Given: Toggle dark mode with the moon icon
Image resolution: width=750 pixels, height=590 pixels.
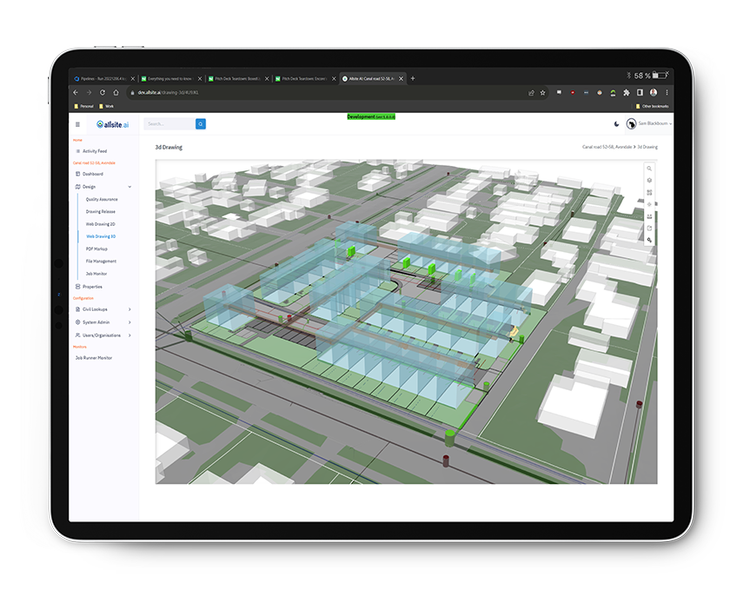Looking at the screenshot, I should point(616,124).
